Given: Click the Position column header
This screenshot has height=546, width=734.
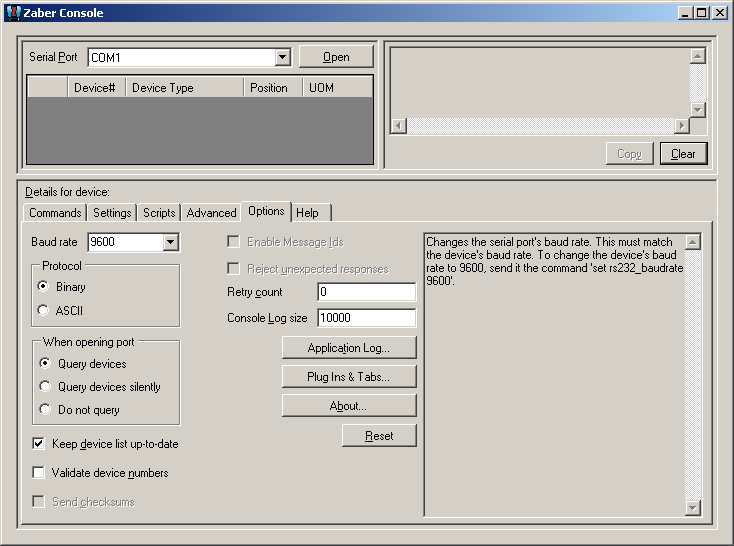Looking at the screenshot, I should pyautogui.click(x=273, y=88).
